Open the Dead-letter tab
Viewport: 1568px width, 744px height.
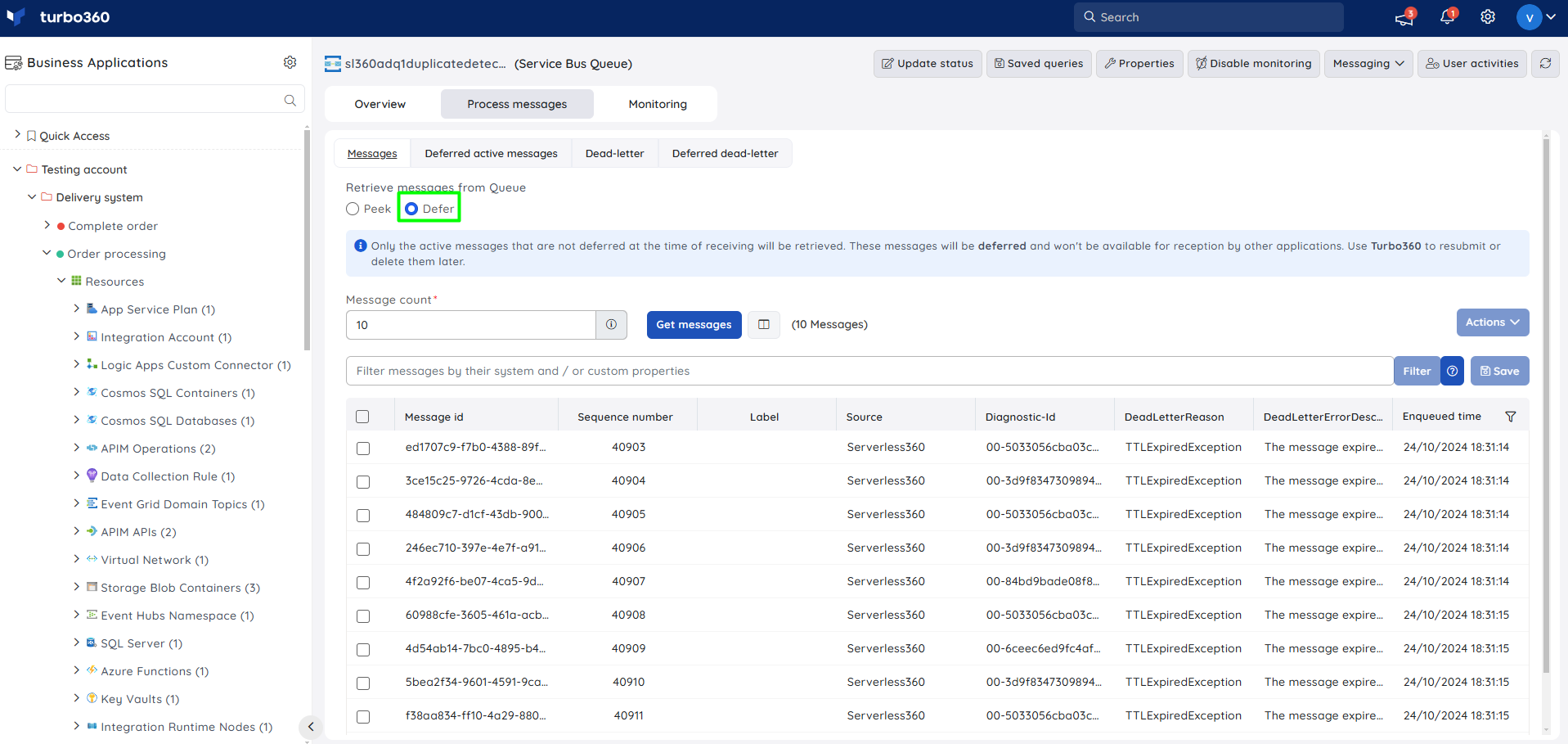pos(615,153)
